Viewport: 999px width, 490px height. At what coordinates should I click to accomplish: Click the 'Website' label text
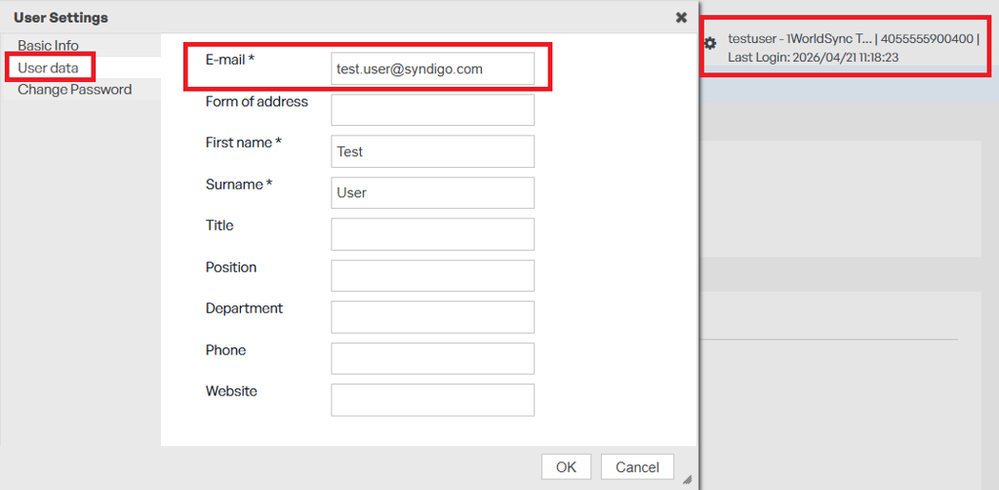click(x=231, y=391)
